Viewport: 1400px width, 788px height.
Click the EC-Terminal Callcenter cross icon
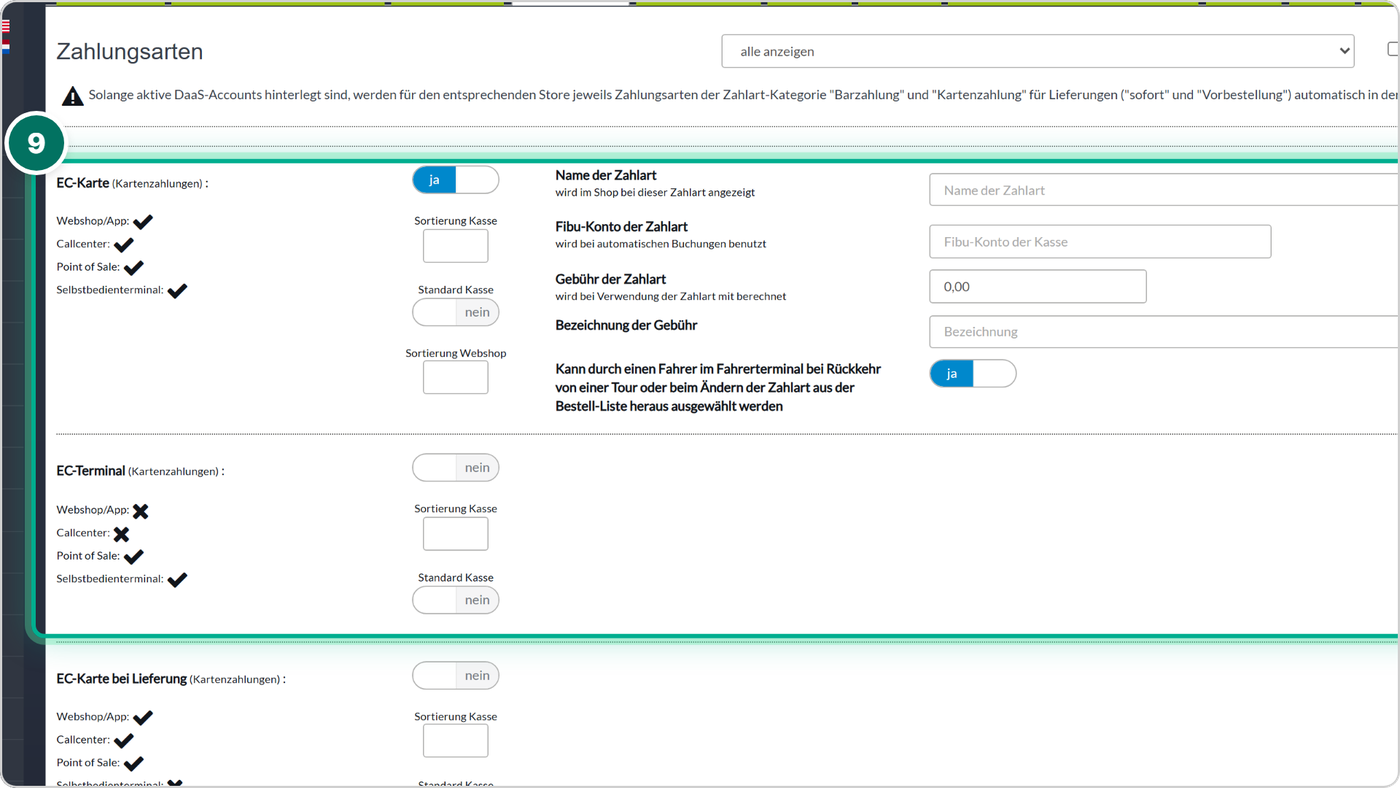click(x=122, y=534)
